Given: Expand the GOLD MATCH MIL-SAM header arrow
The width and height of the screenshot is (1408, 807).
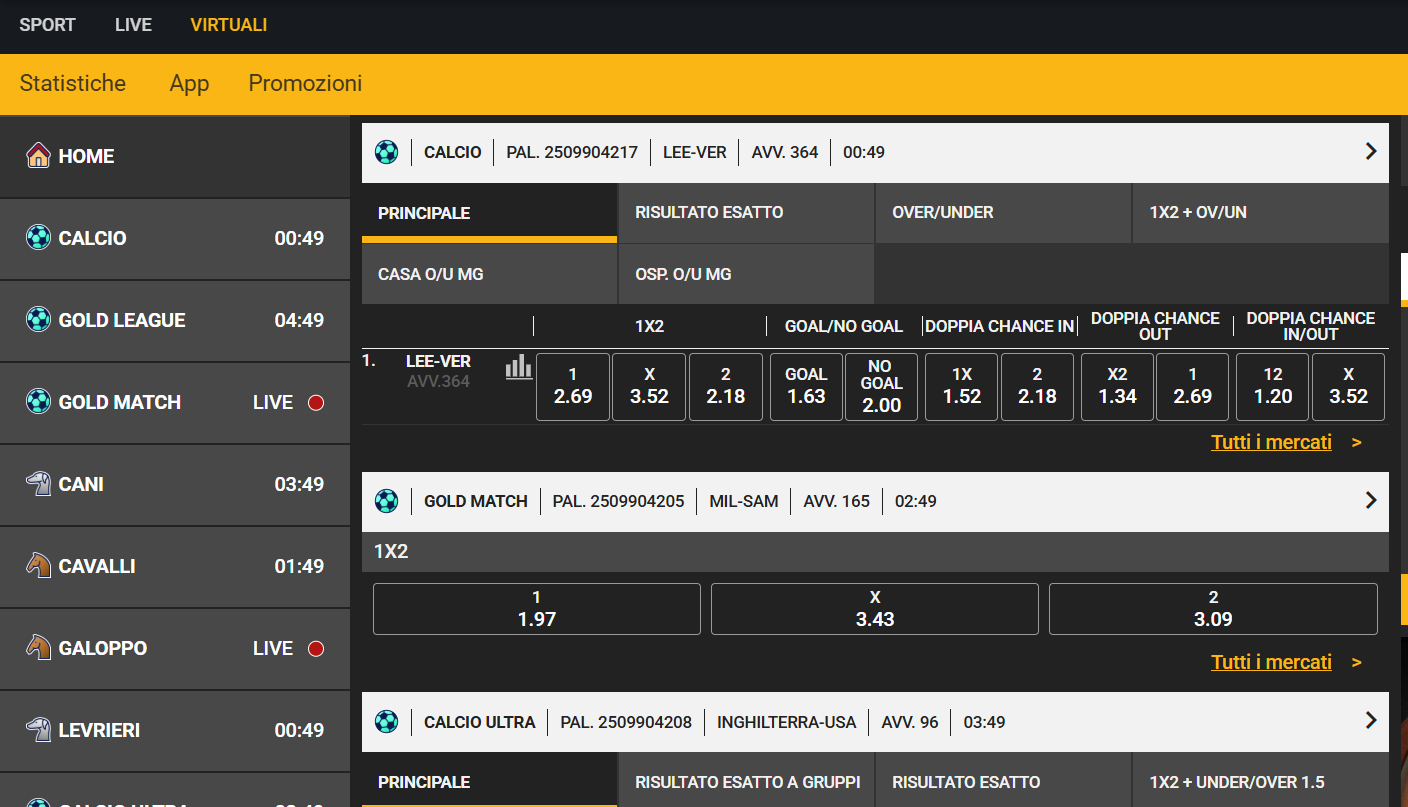Looking at the screenshot, I should (x=1371, y=500).
